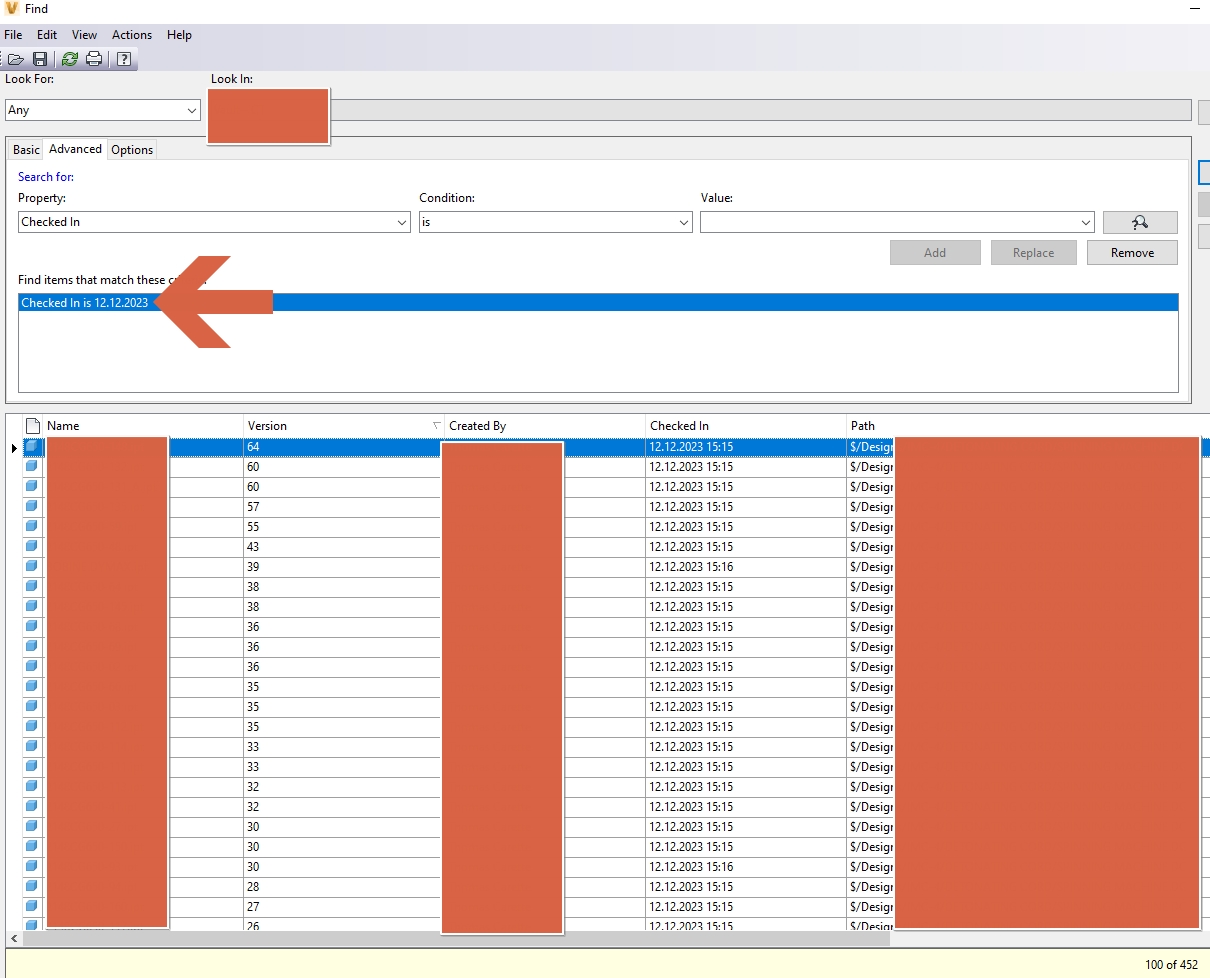Start the search with the magnifier button

pyautogui.click(x=1140, y=222)
